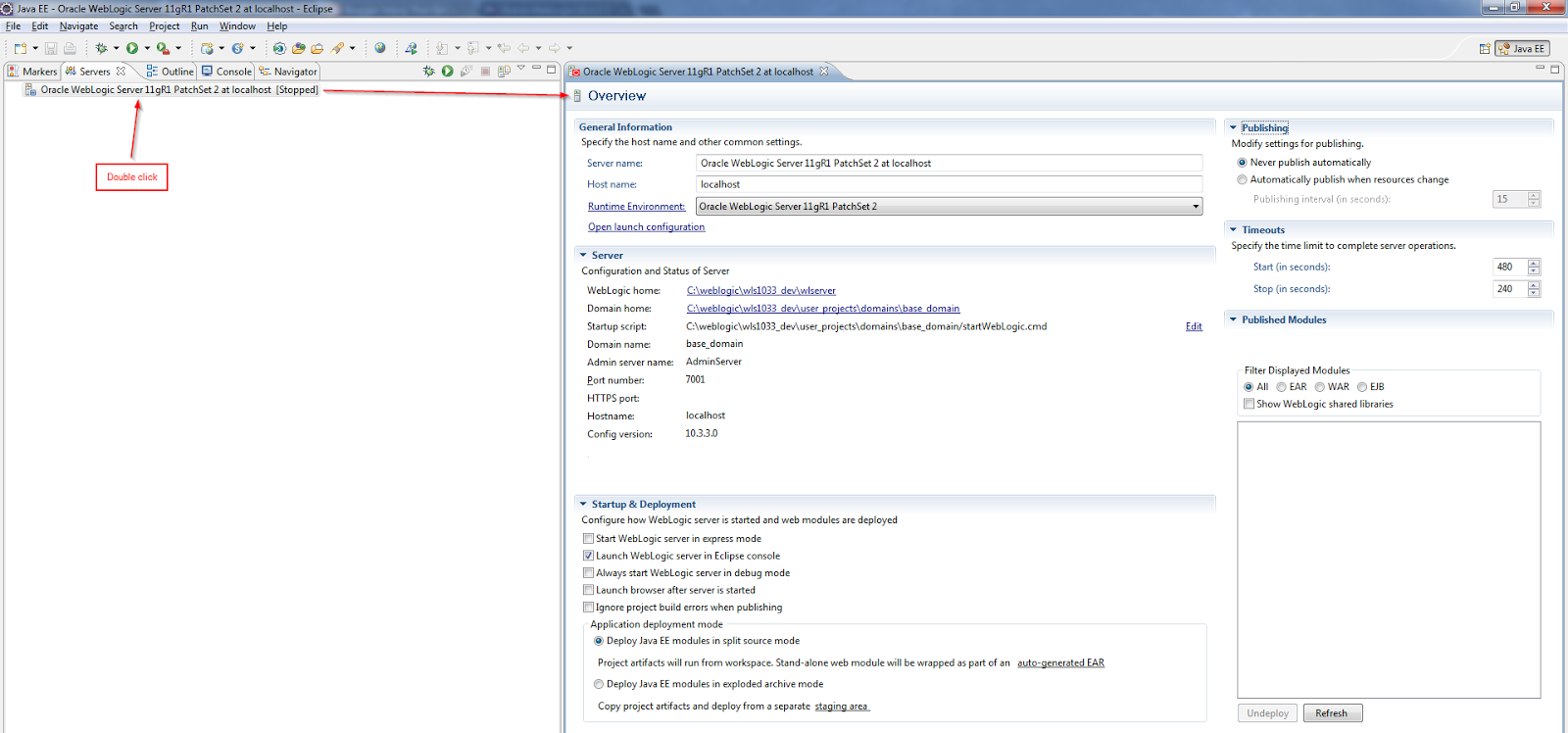Select Deploy Java EE modules in split source mode
The width and height of the screenshot is (1568, 733).
pyautogui.click(x=599, y=641)
